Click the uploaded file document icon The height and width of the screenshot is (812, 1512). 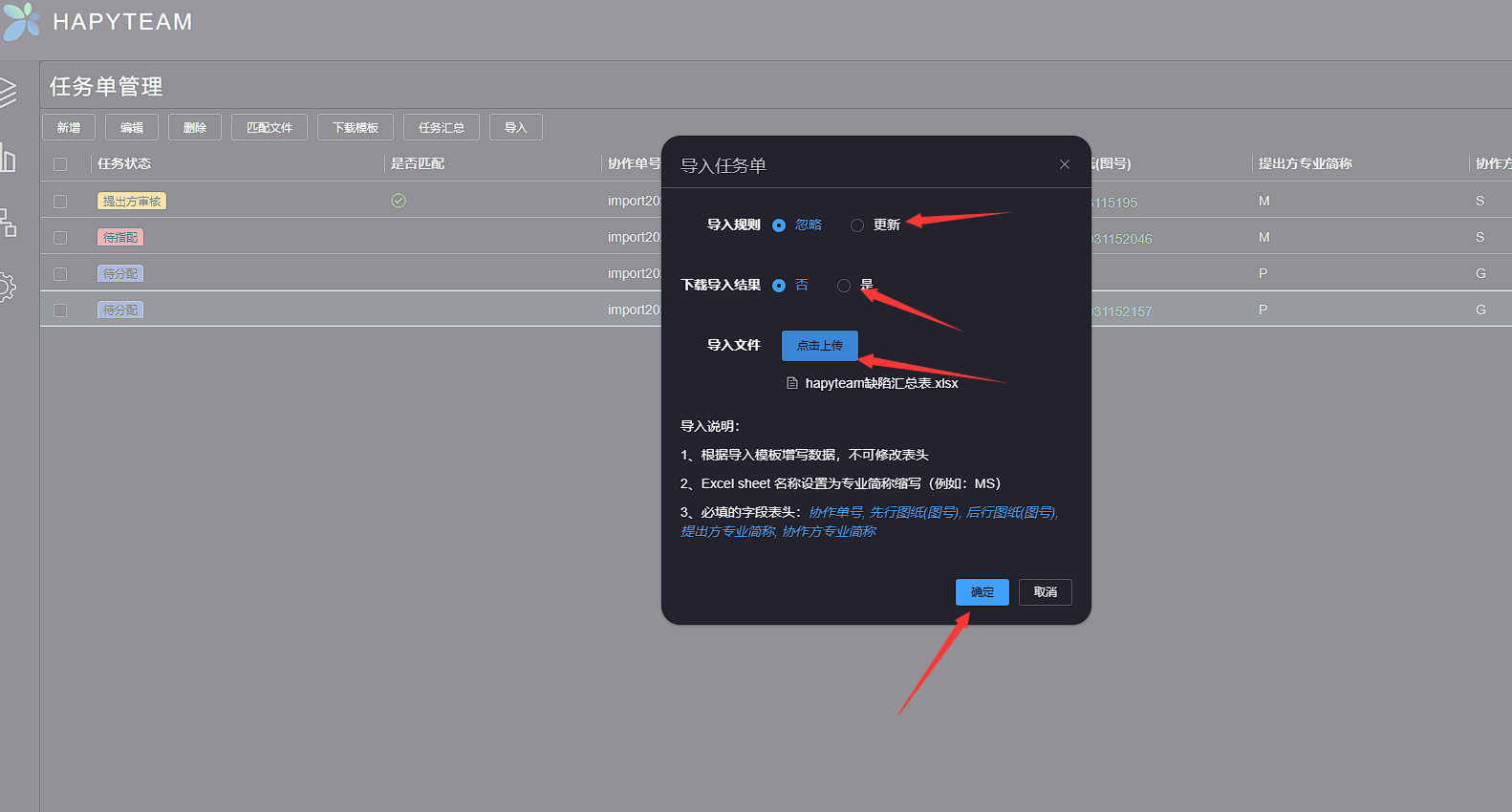tap(791, 383)
